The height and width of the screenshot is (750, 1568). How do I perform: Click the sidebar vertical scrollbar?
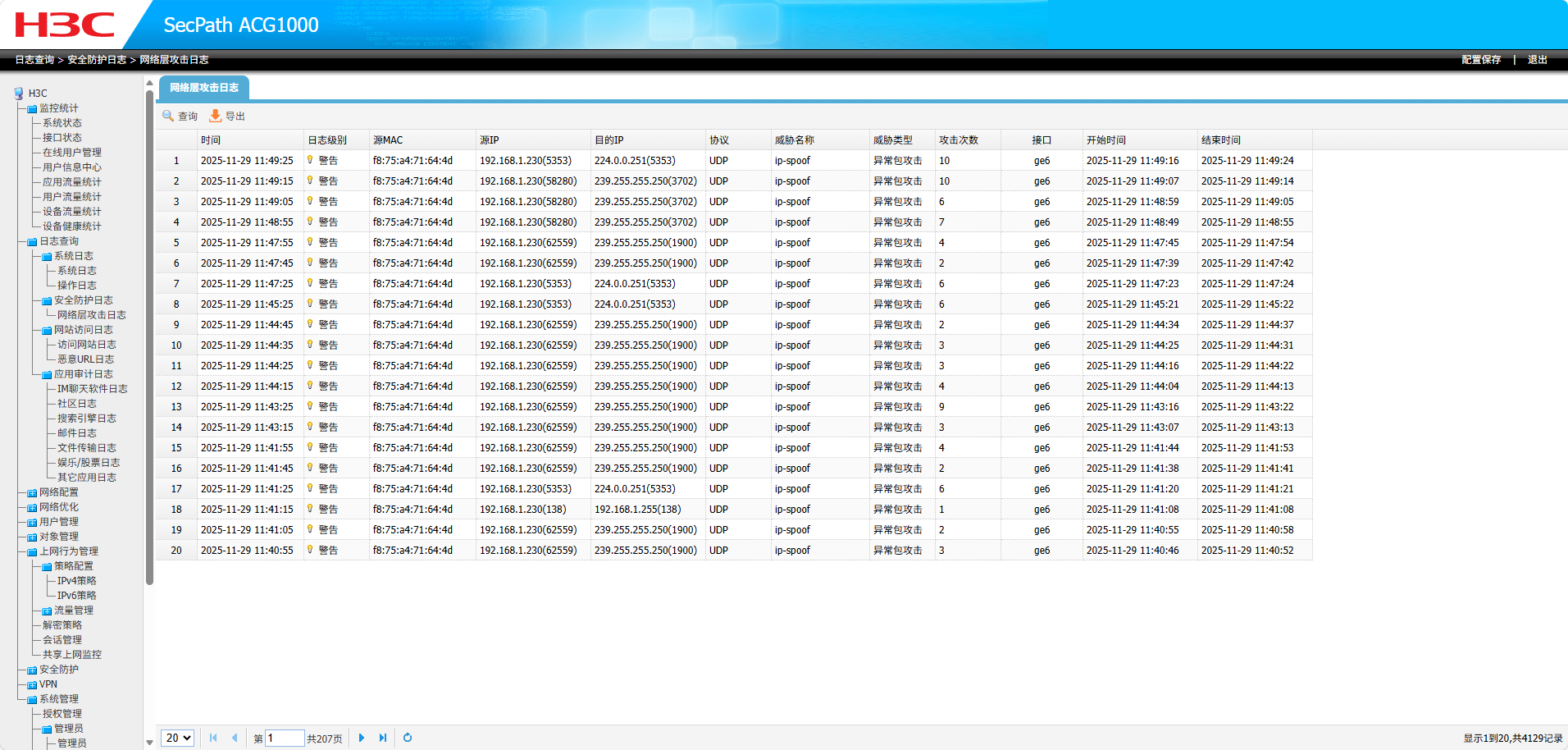pyautogui.click(x=149, y=336)
